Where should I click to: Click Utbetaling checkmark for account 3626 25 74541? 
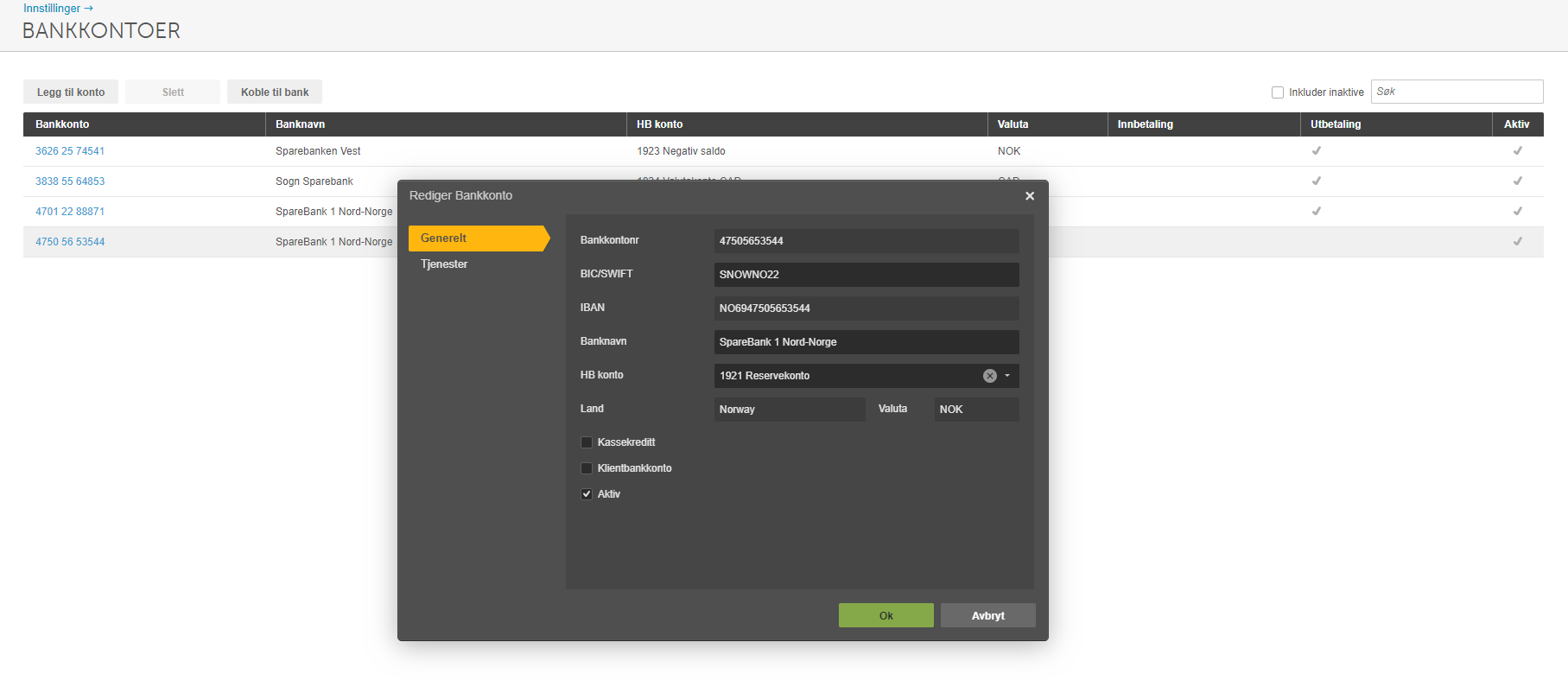click(x=1317, y=150)
